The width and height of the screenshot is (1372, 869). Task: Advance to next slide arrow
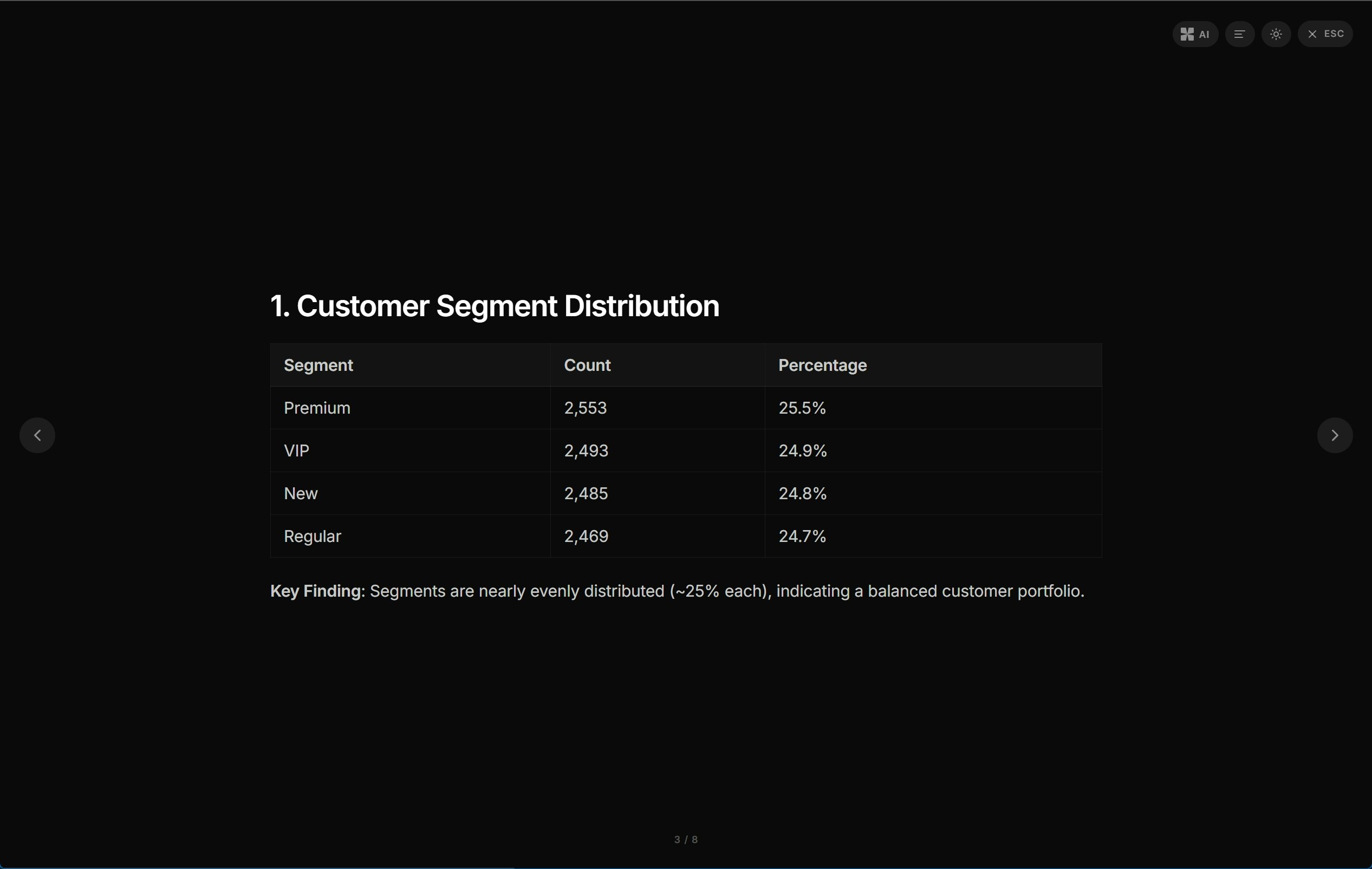[1335, 436]
